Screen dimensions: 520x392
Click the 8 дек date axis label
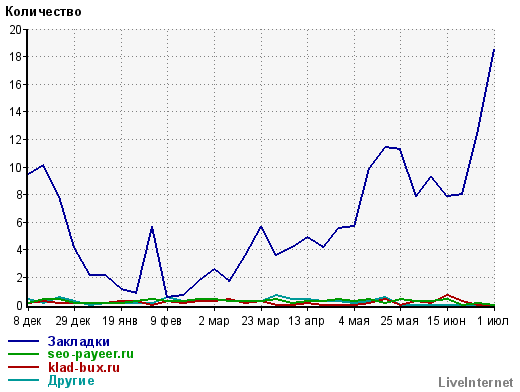[x=27, y=321]
